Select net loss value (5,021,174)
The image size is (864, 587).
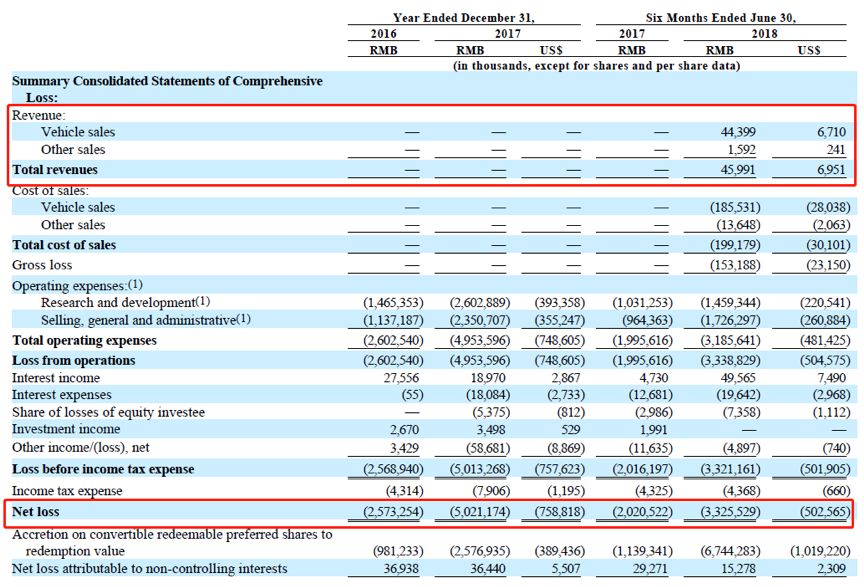[480, 512]
